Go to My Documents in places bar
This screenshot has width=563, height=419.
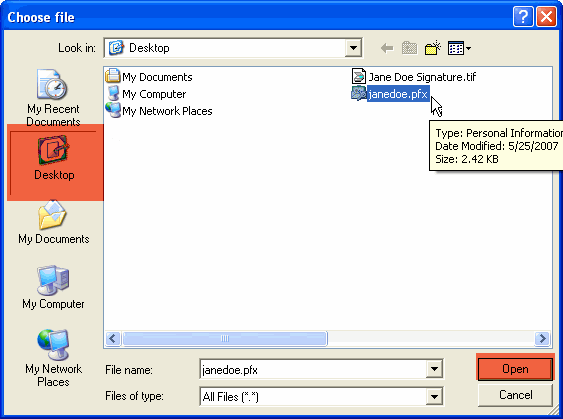pyautogui.click(x=53, y=222)
